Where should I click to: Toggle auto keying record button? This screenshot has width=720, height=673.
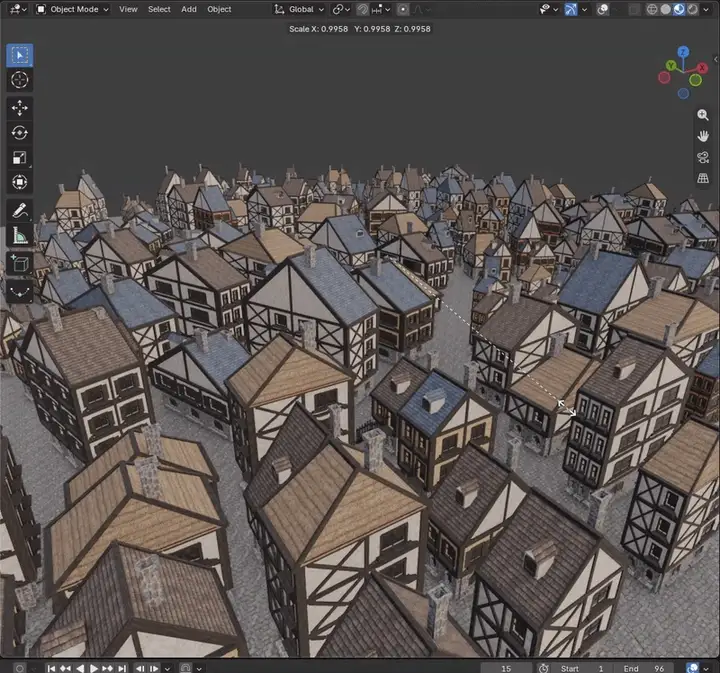[x=19, y=668]
